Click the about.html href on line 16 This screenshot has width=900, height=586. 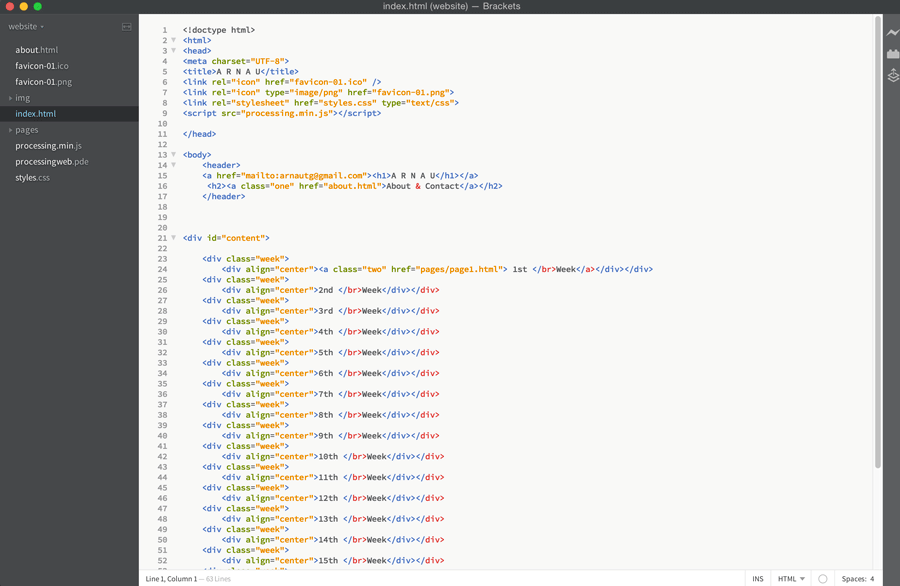tap(352, 186)
